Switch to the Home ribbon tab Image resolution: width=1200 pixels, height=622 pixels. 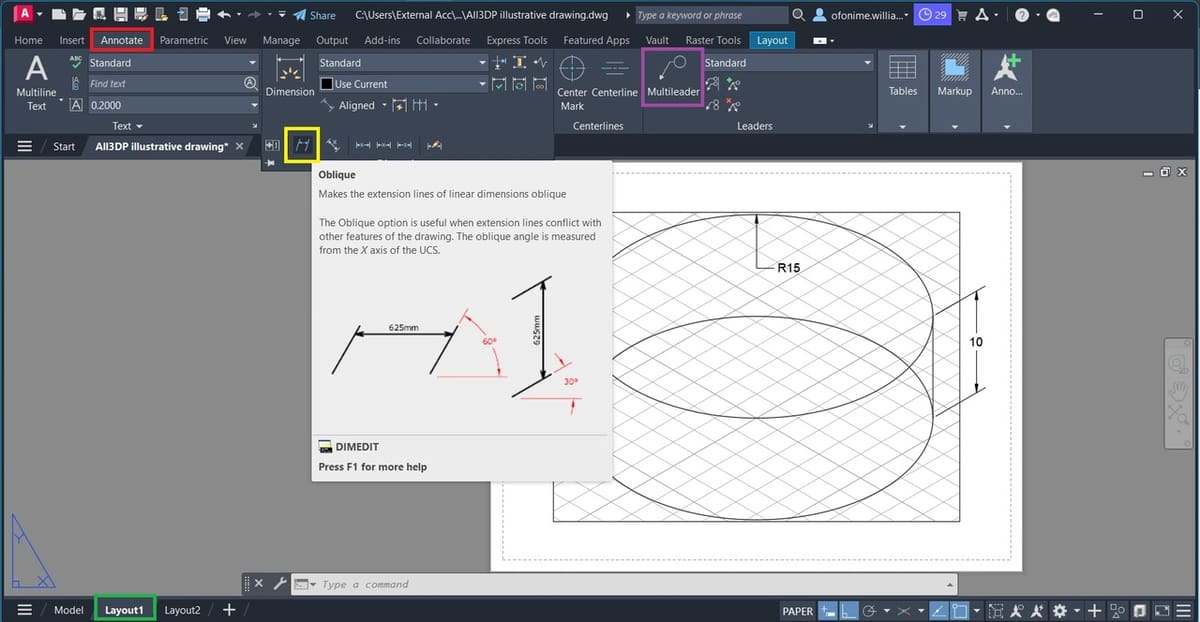pyautogui.click(x=28, y=40)
